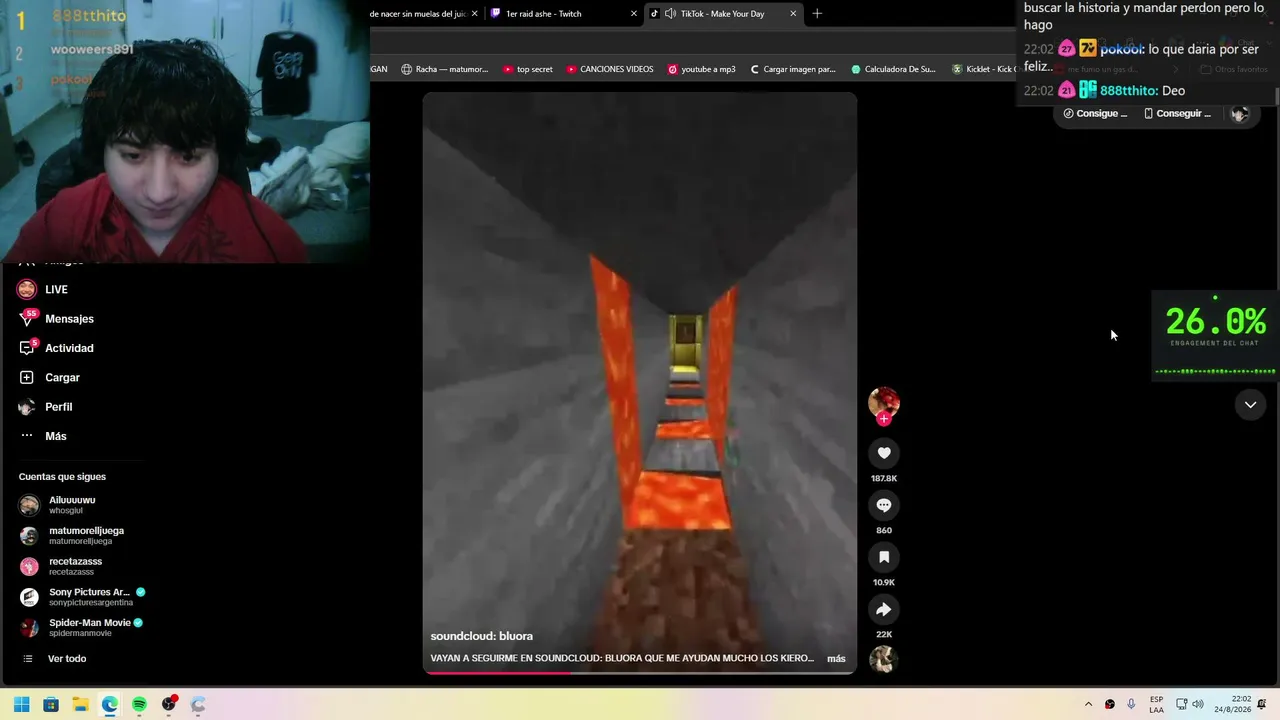Click Ailuuuuwu's avatar thumbnail

tap(29, 505)
